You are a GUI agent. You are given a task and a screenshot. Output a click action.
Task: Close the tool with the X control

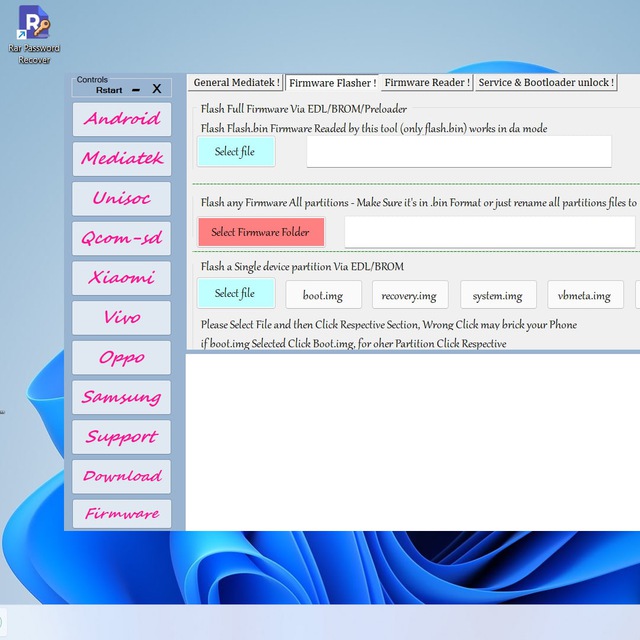coord(157,89)
